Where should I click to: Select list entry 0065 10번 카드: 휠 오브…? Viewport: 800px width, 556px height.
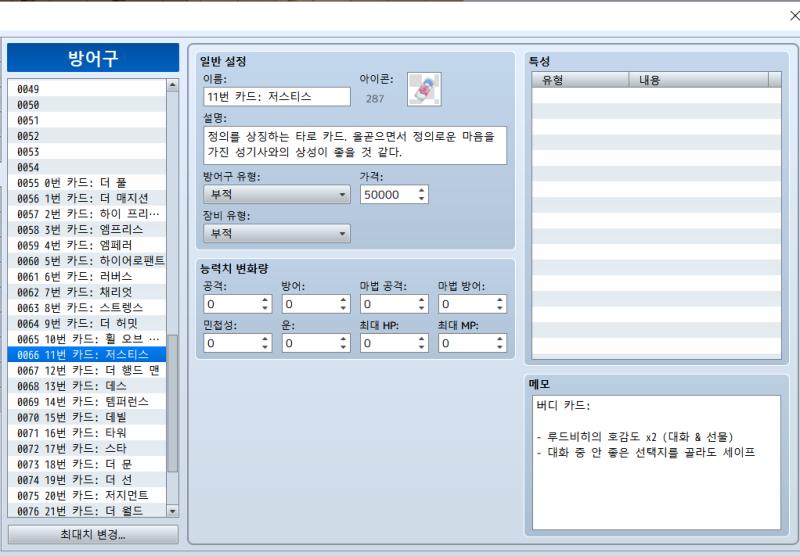coord(87,339)
